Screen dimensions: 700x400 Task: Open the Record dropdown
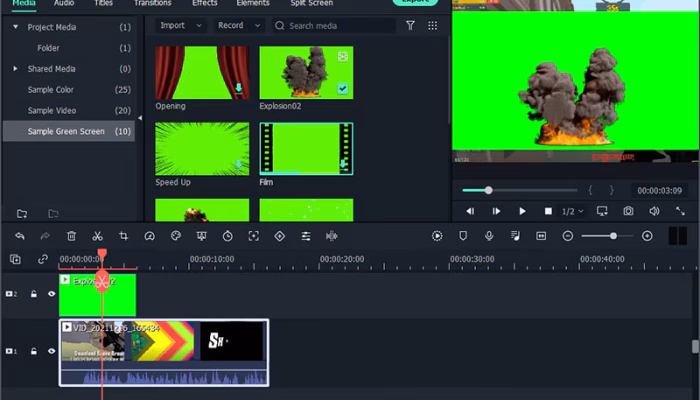coord(236,25)
